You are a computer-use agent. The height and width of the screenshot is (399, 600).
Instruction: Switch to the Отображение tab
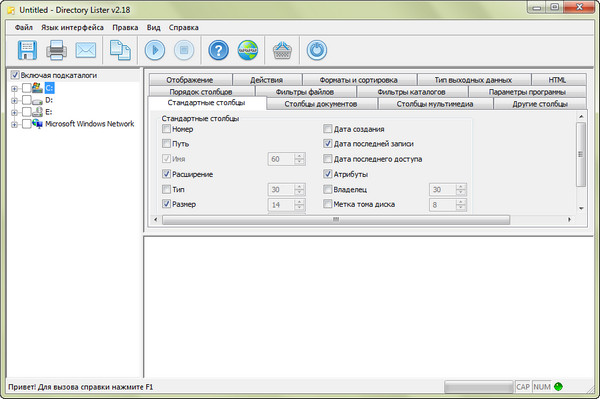click(x=190, y=80)
